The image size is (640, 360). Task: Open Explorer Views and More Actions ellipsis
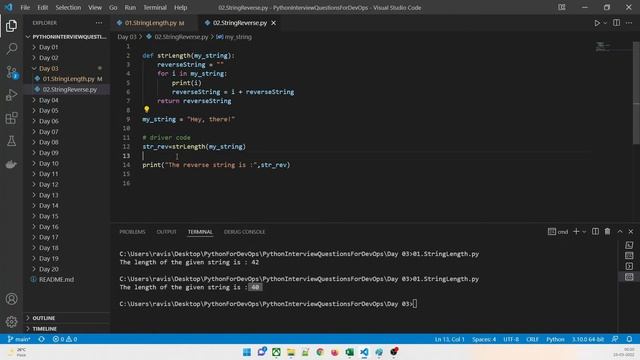pos(99,23)
